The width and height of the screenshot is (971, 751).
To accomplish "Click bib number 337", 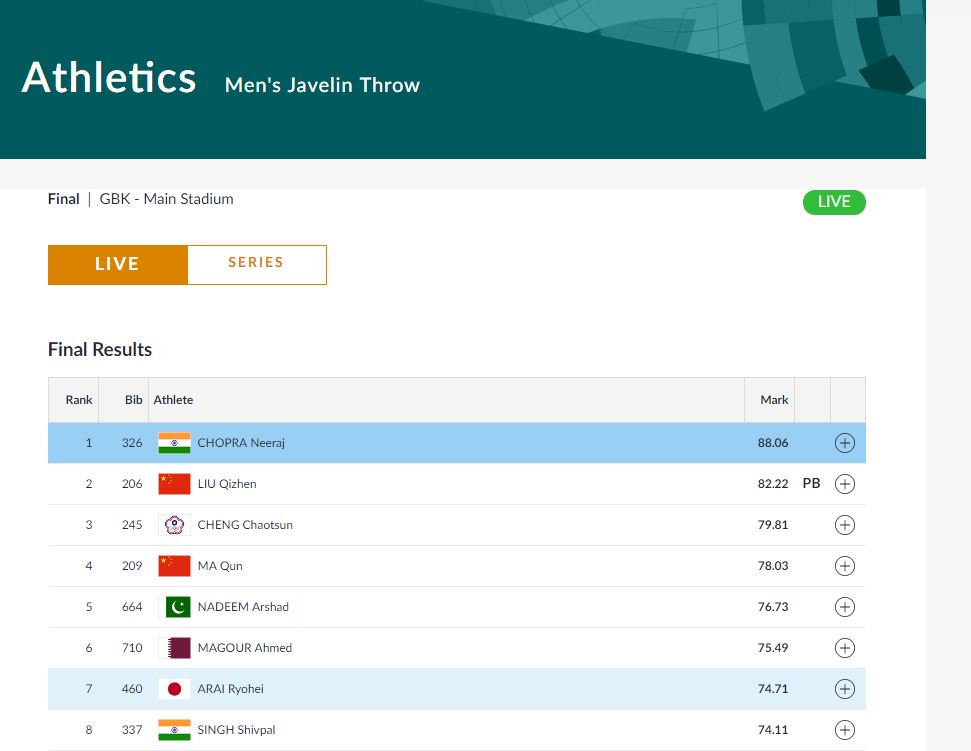I will coord(132,730).
